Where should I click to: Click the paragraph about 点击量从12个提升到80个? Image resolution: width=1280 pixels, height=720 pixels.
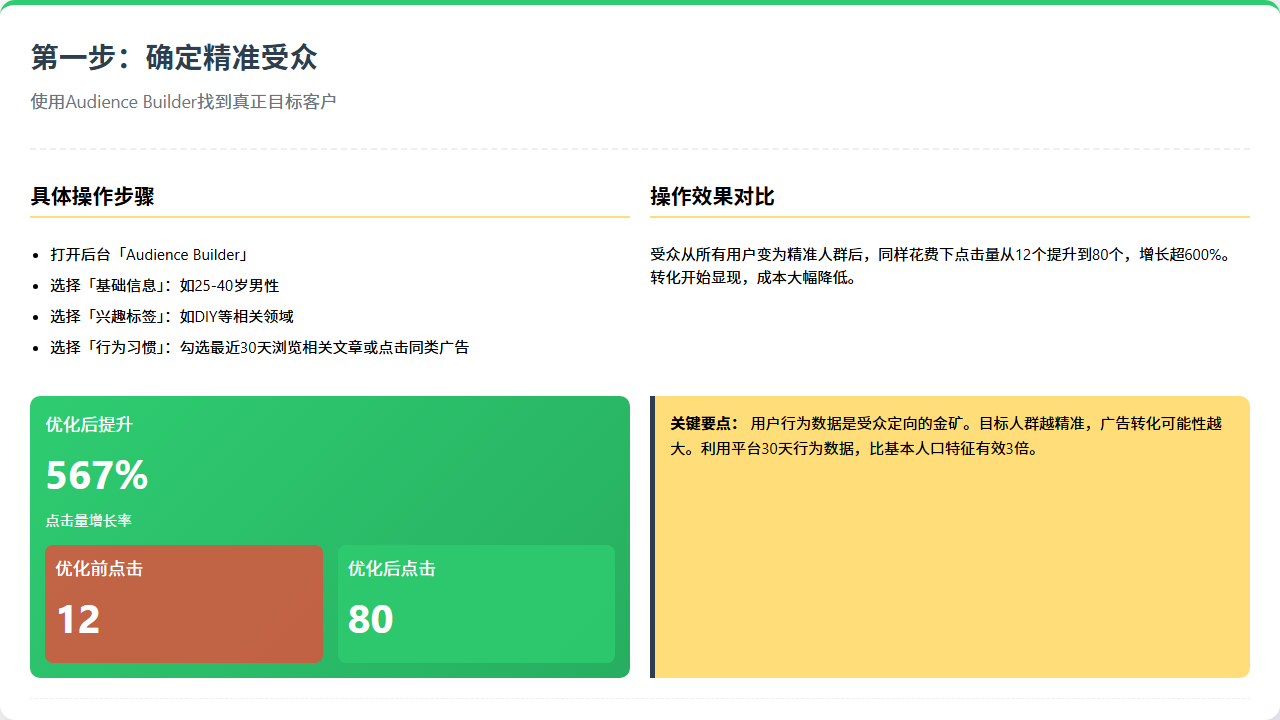pyautogui.click(x=939, y=255)
